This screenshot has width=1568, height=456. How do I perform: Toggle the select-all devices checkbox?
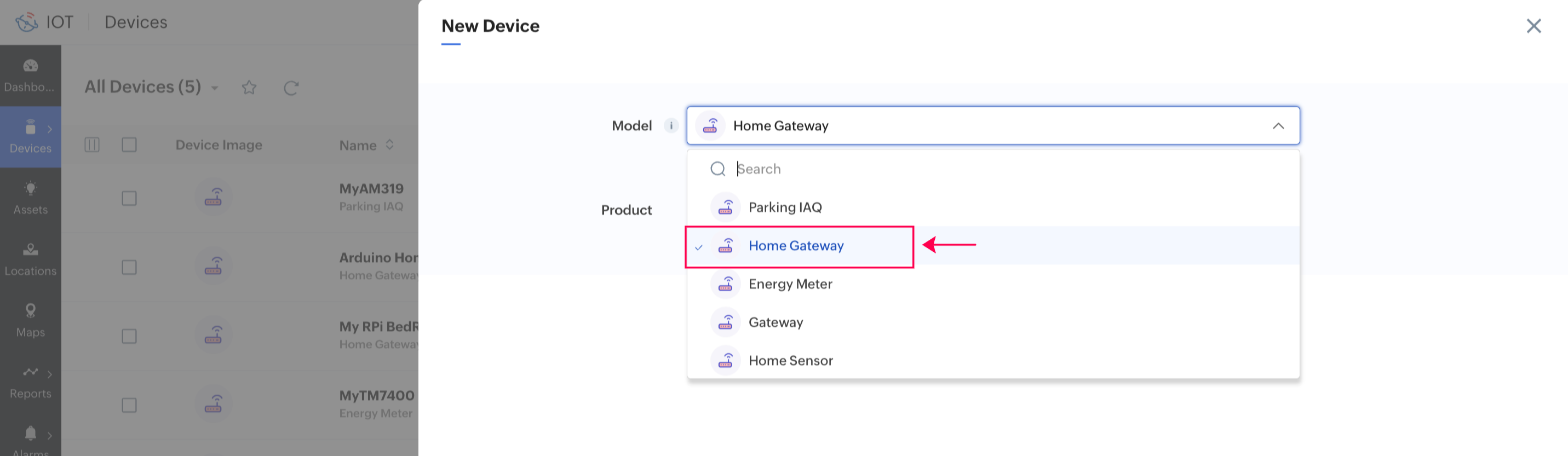[x=129, y=145]
